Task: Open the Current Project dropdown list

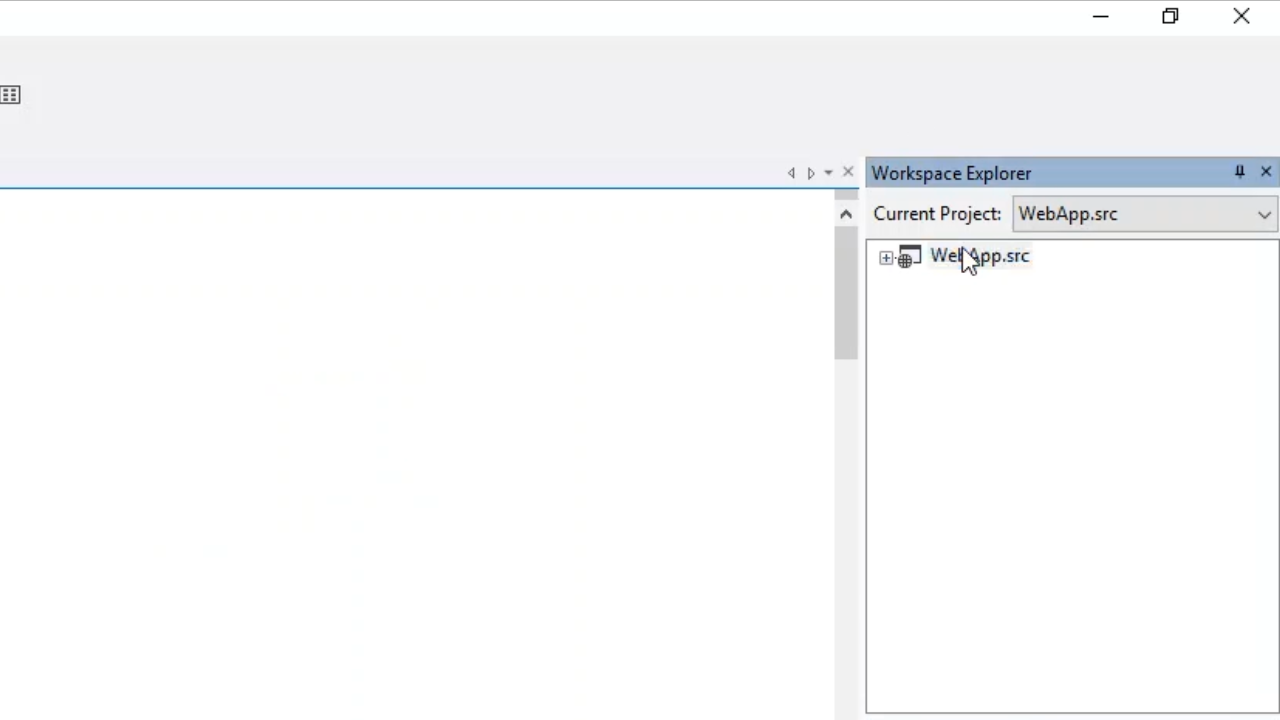Action: 1264,214
